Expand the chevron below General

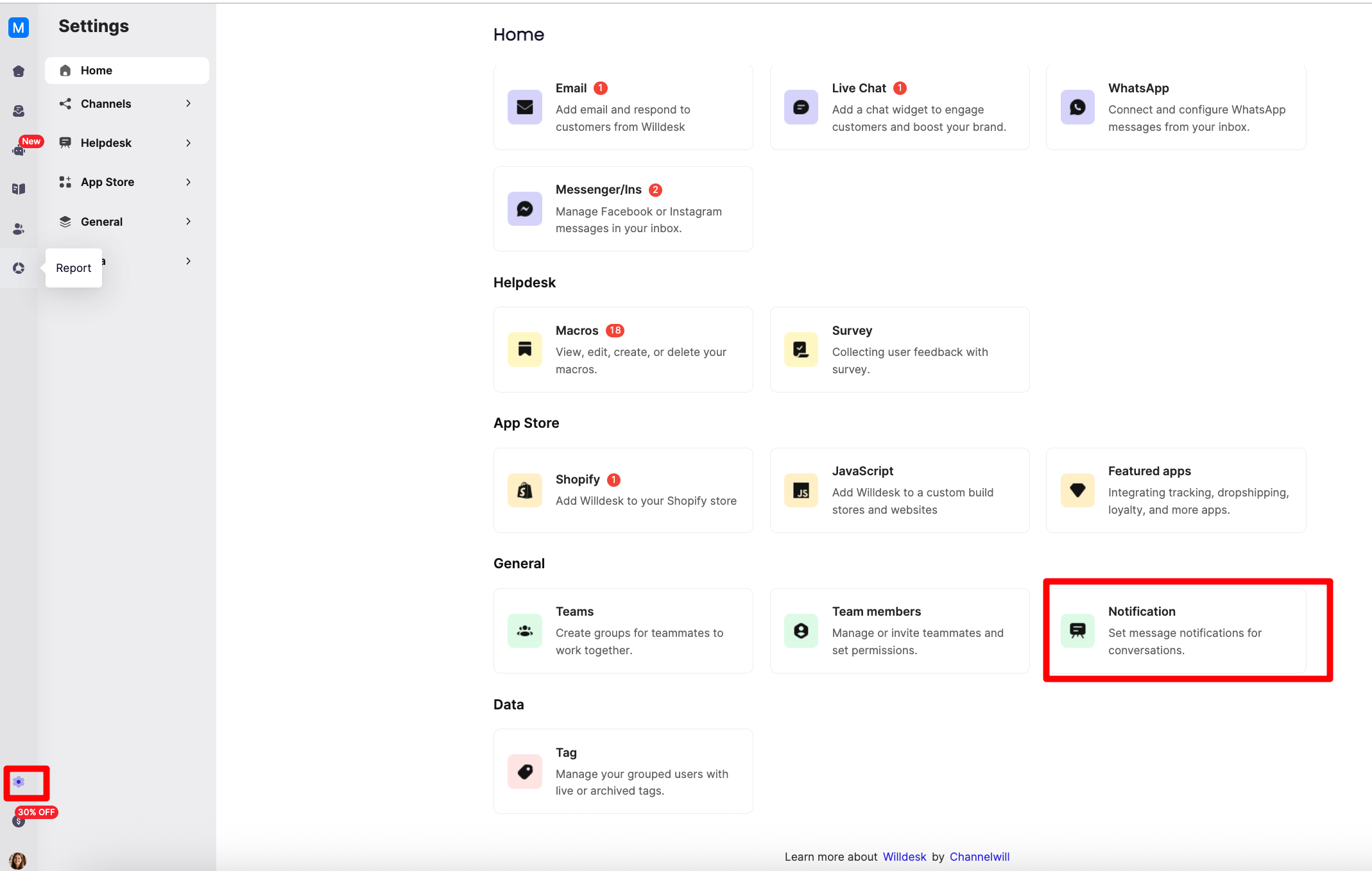tap(188, 261)
